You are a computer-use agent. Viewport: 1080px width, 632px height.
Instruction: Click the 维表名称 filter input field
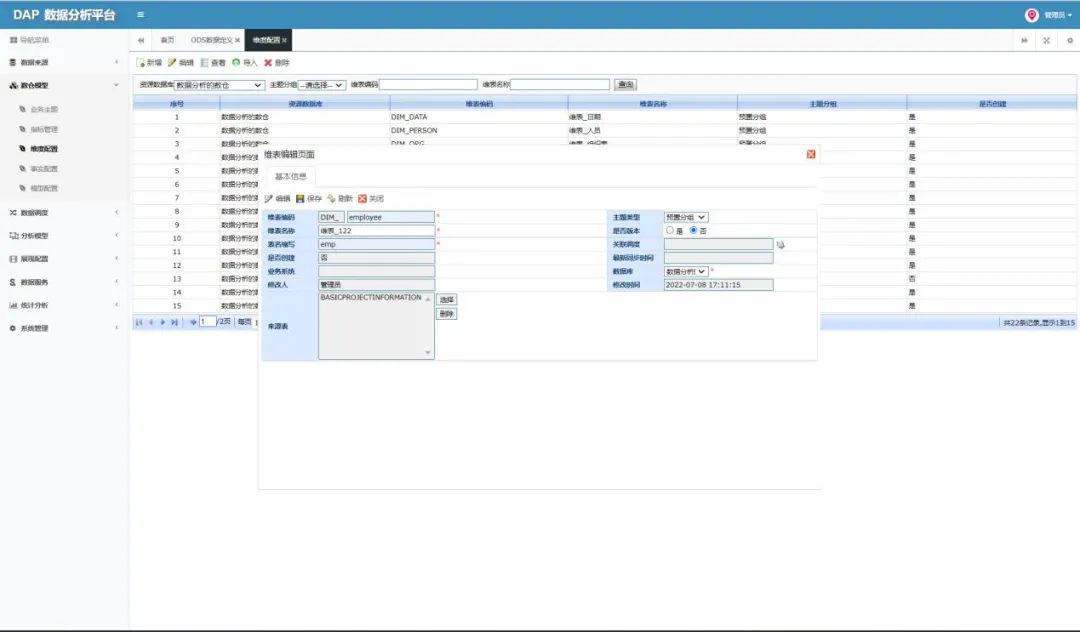point(560,85)
